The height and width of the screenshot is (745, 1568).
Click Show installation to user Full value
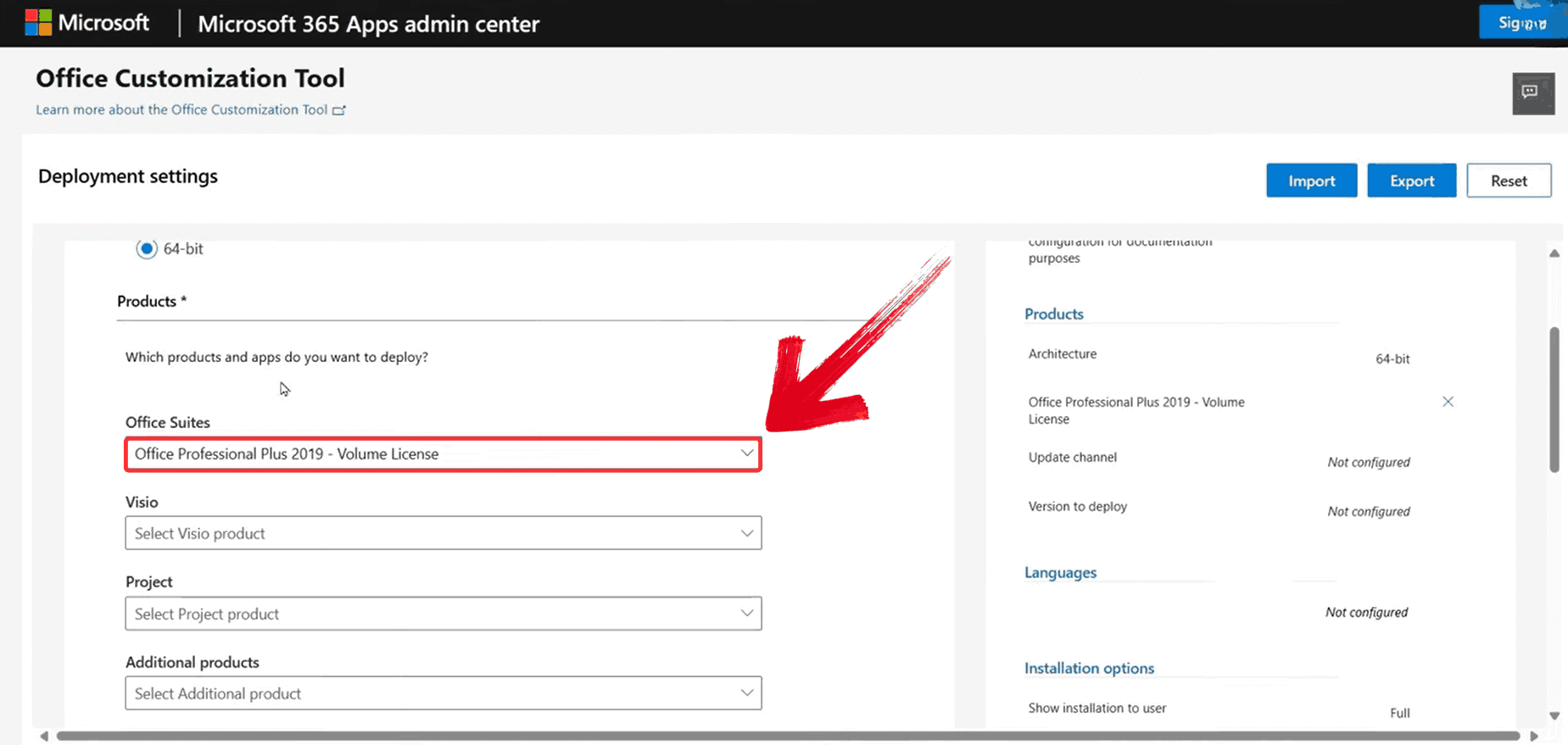(x=1400, y=713)
